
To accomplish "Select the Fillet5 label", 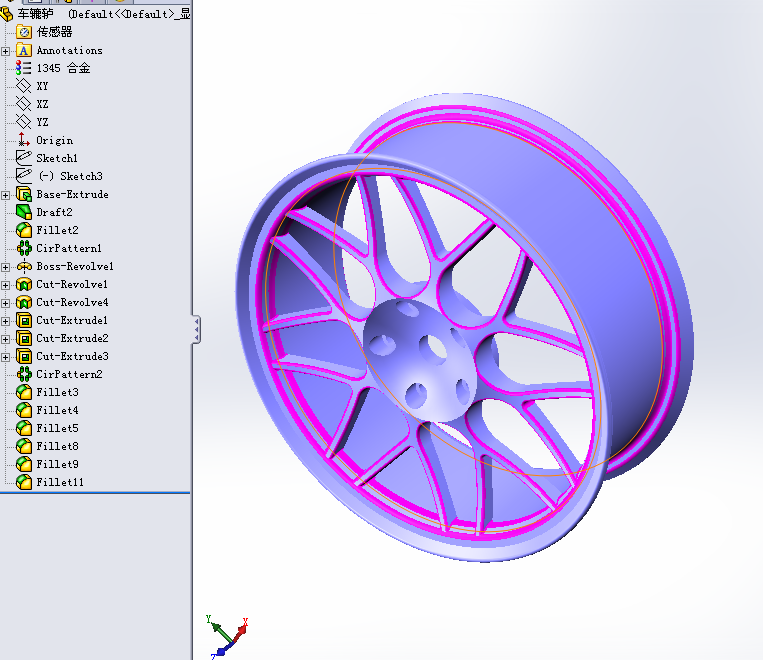I will point(57,428).
